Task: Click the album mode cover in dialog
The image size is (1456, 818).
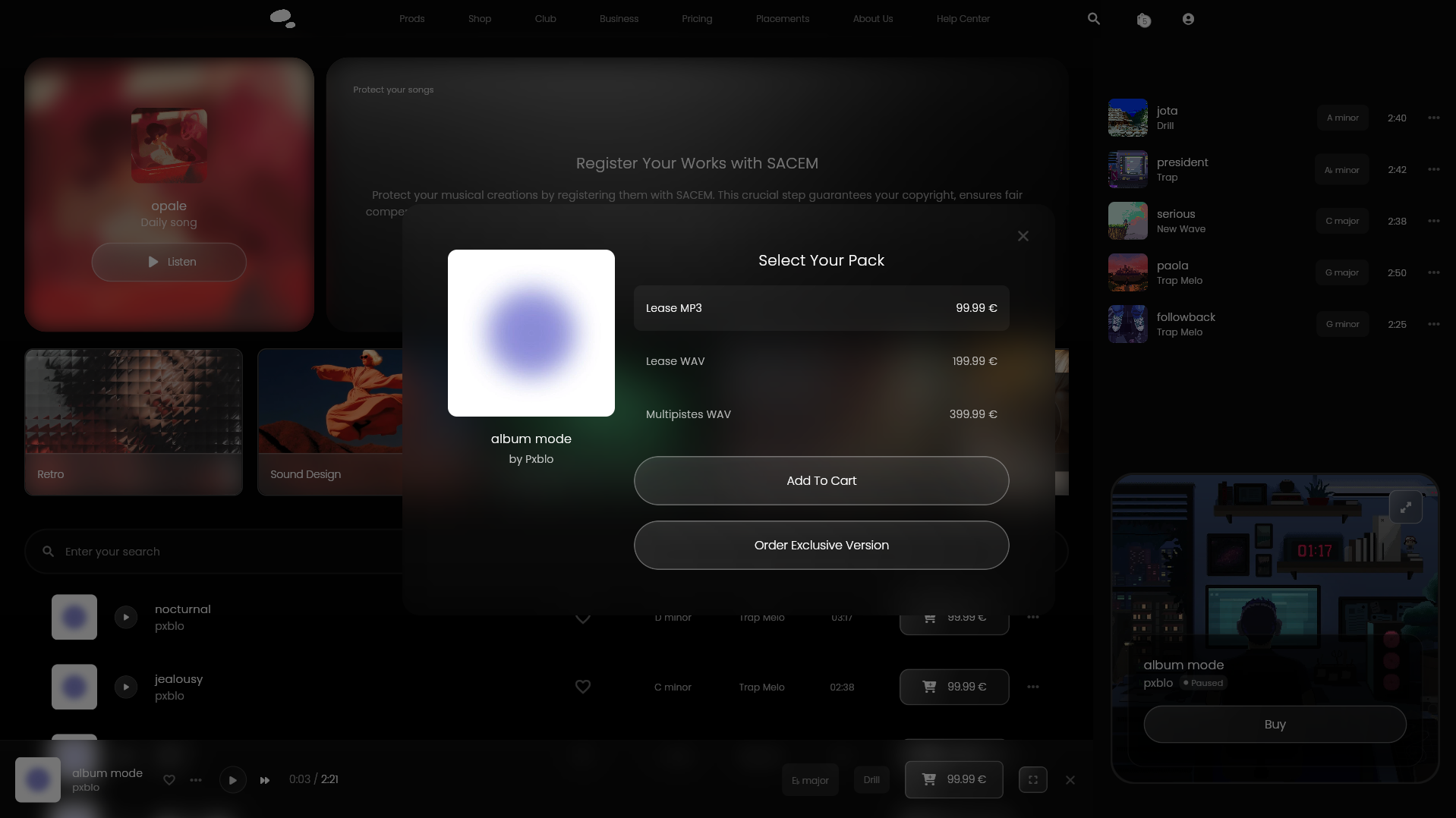Action: pyautogui.click(x=531, y=333)
